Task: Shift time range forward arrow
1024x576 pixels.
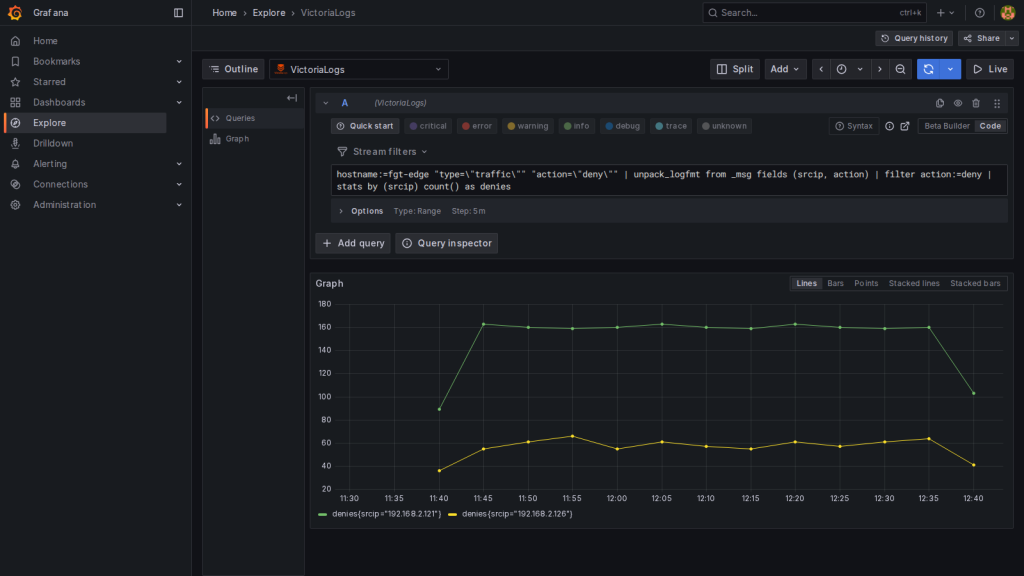Action: [x=880, y=69]
